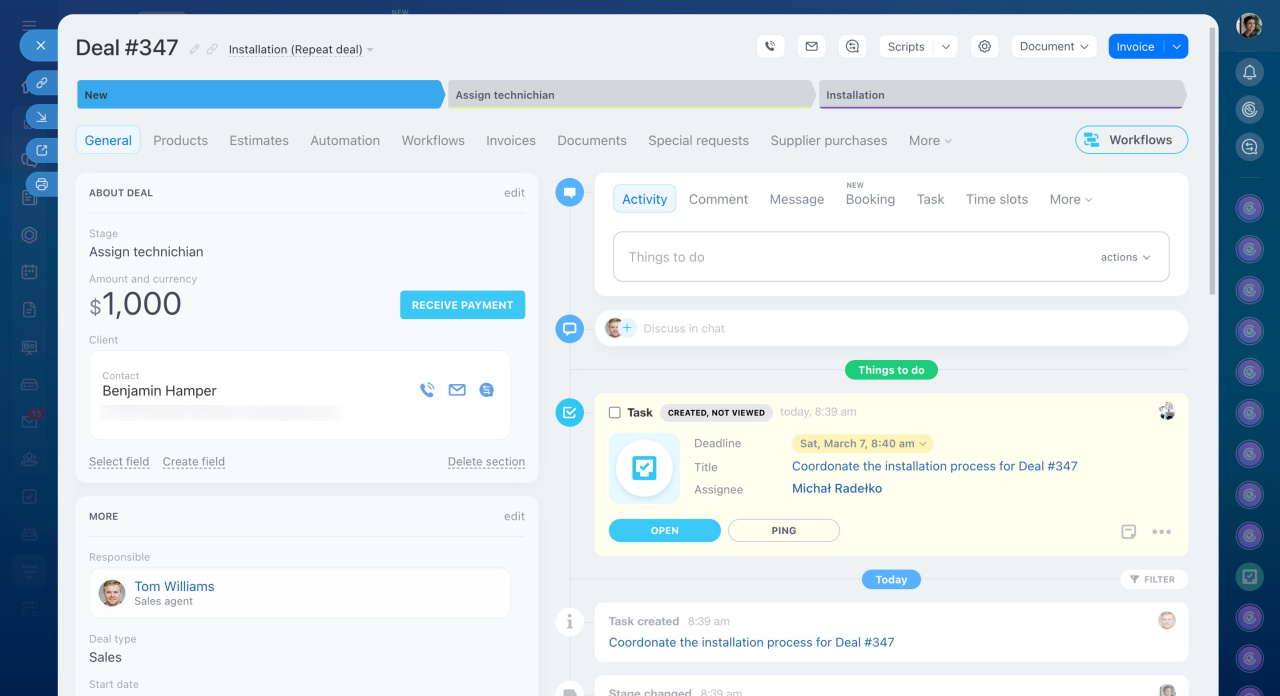Open the Document dropdown
The height and width of the screenshot is (696, 1280).
pyautogui.click(x=1053, y=46)
